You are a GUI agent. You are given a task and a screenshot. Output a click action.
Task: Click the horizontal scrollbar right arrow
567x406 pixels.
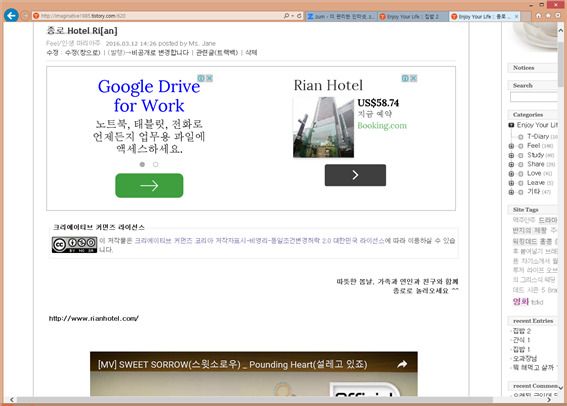coord(549,399)
